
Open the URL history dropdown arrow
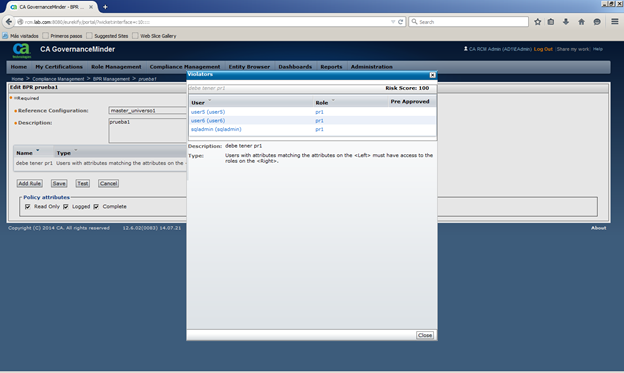pyautogui.click(x=393, y=22)
